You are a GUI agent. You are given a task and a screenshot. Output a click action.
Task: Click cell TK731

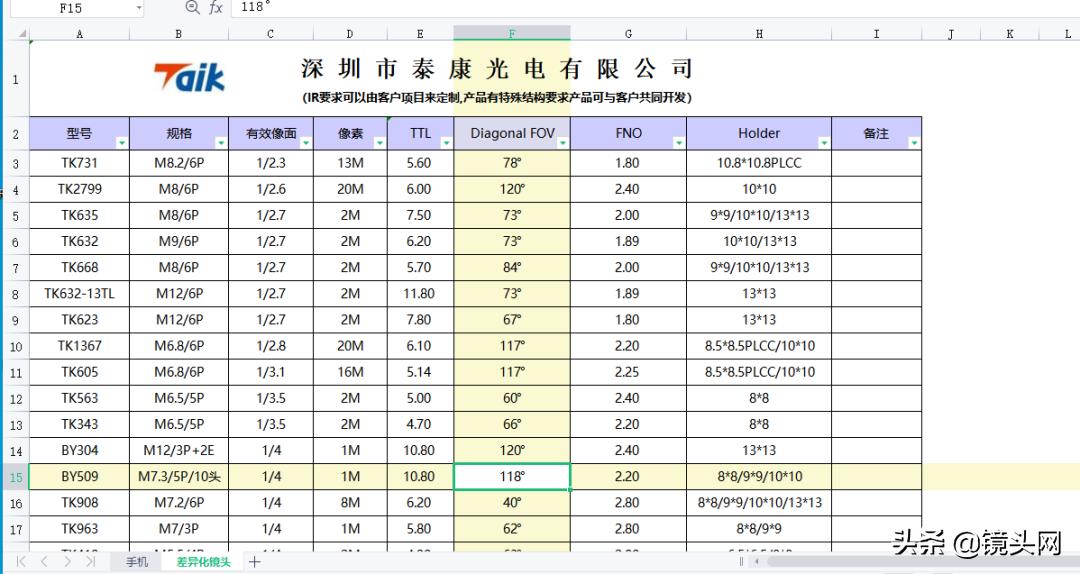pyautogui.click(x=79, y=163)
